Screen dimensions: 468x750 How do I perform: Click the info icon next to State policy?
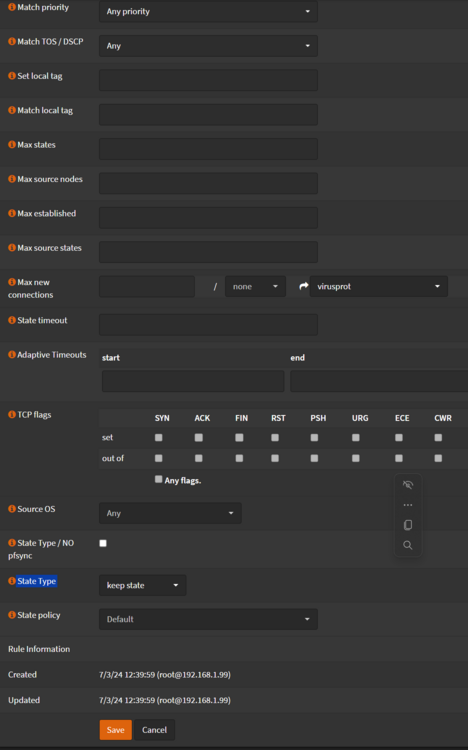(12, 615)
